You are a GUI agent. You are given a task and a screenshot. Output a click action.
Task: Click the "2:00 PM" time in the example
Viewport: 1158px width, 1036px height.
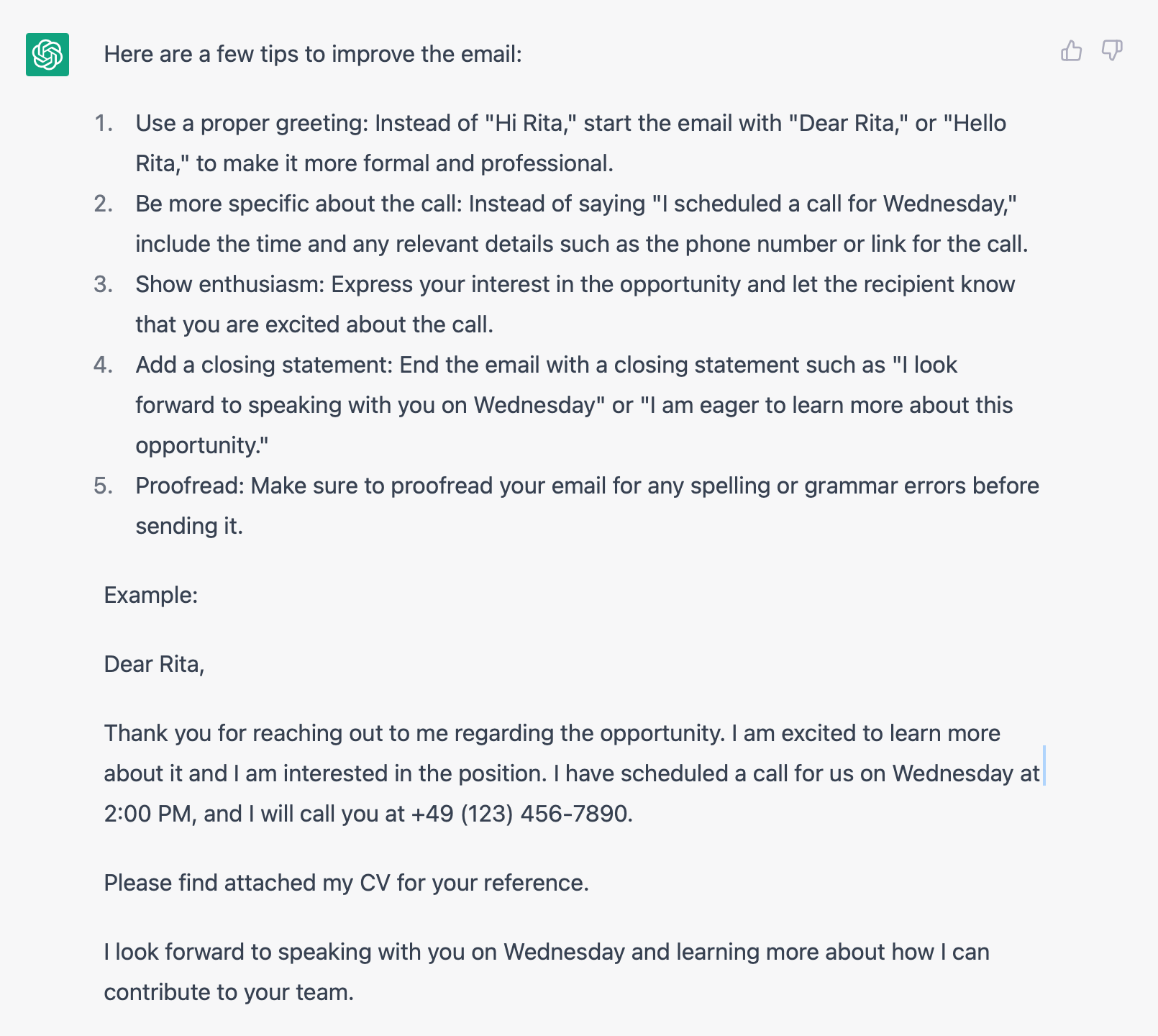(147, 814)
